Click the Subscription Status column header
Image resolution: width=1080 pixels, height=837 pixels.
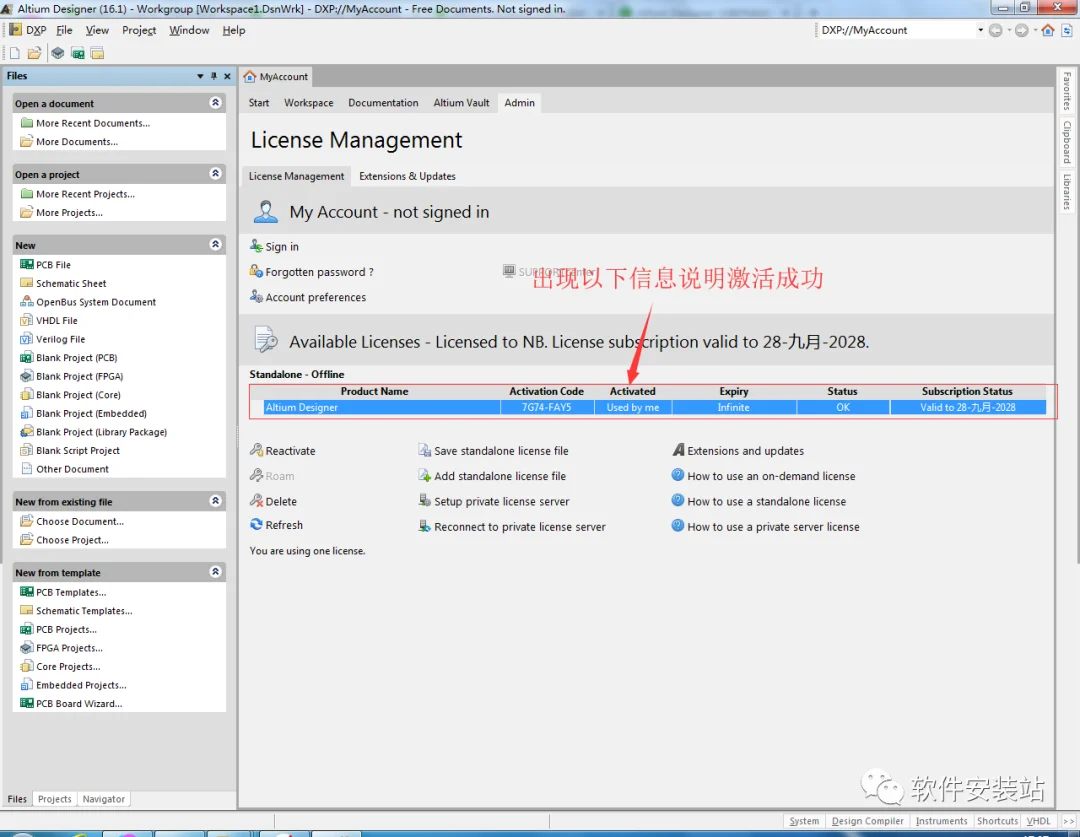(x=967, y=391)
